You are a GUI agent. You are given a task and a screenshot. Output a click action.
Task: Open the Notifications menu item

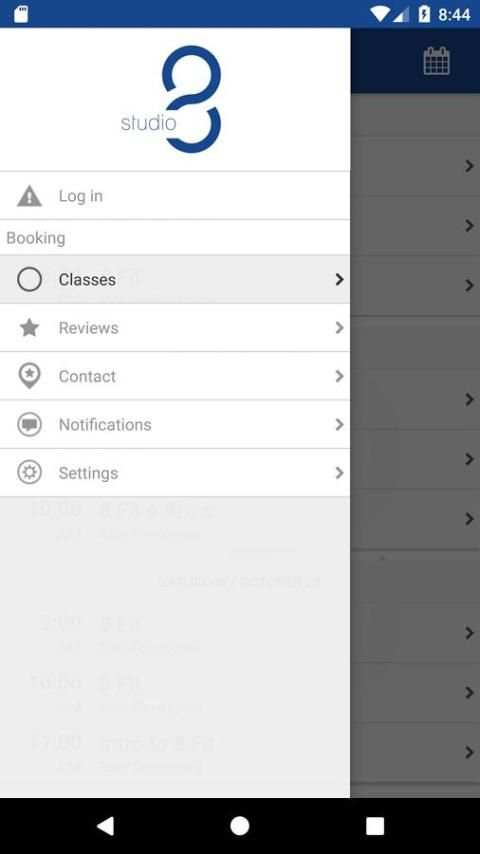(175, 424)
